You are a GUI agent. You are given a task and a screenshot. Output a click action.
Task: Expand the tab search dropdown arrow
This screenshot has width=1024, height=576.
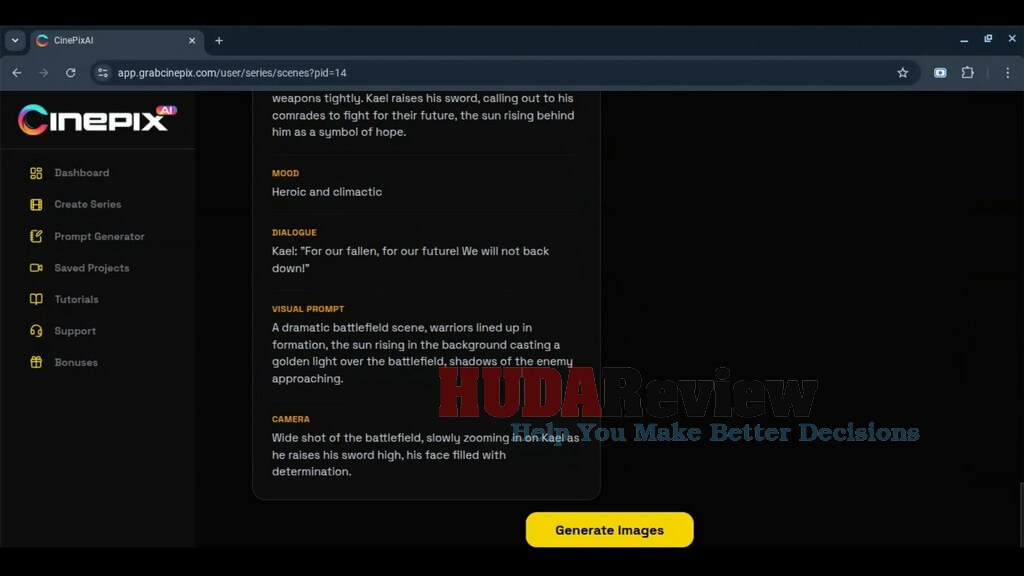tap(15, 40)
